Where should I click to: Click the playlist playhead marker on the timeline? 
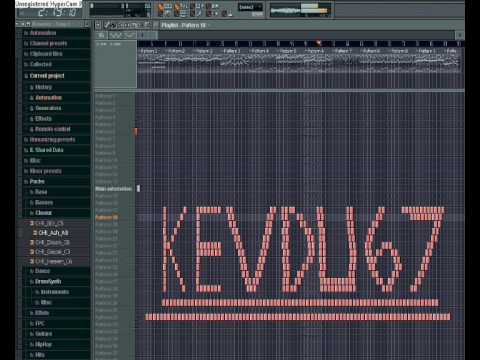[x=319, y=43]
